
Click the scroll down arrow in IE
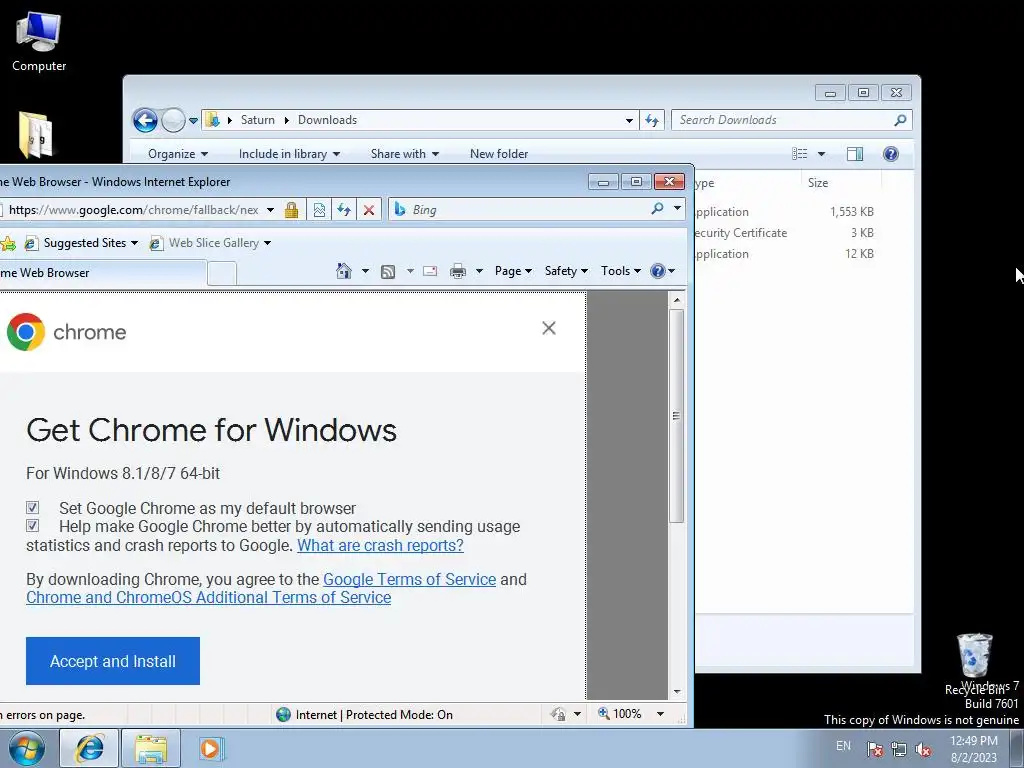pos(677,692)
